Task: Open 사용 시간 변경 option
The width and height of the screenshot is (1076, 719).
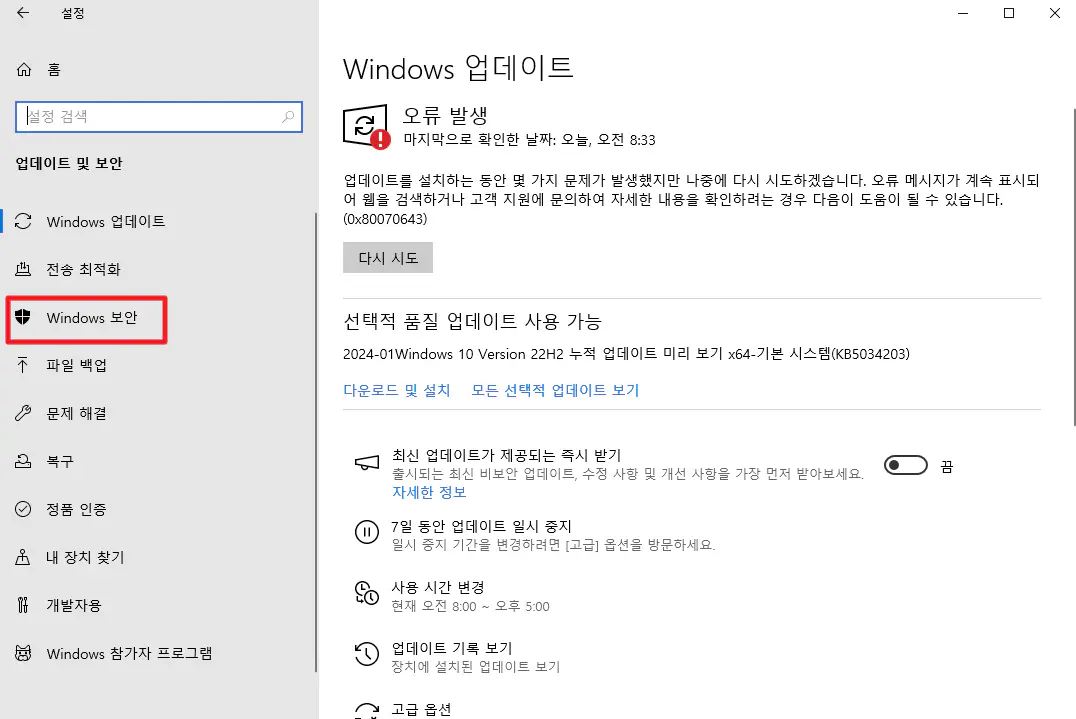Action: pyautogui.click(x=438, y=587)
